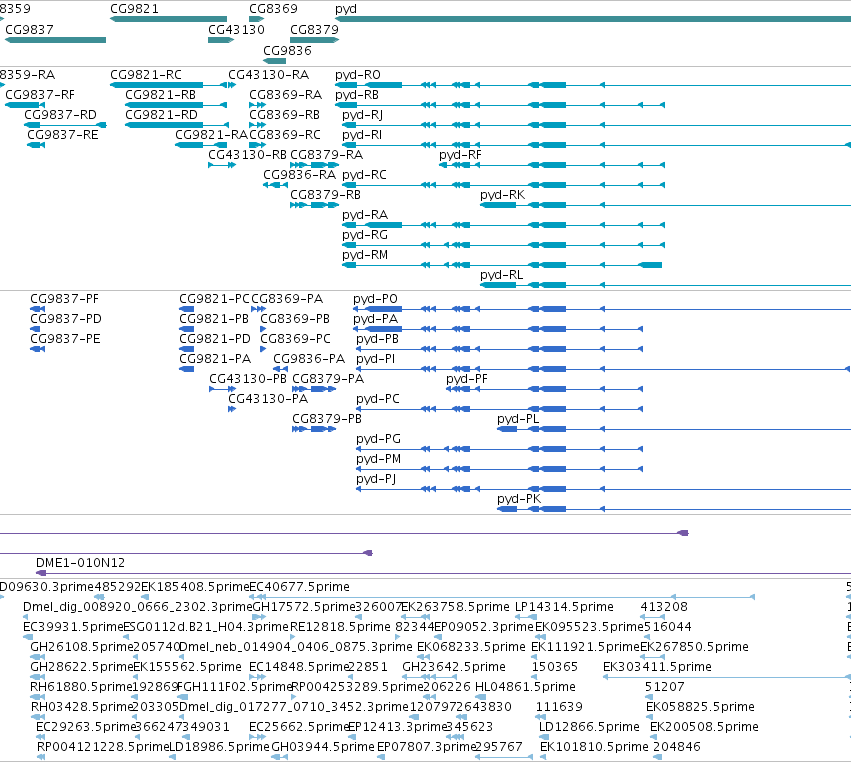This screenshot has width=851, height=762.
Task: Select protein pyd-PC label
Action: coord(378,399)
